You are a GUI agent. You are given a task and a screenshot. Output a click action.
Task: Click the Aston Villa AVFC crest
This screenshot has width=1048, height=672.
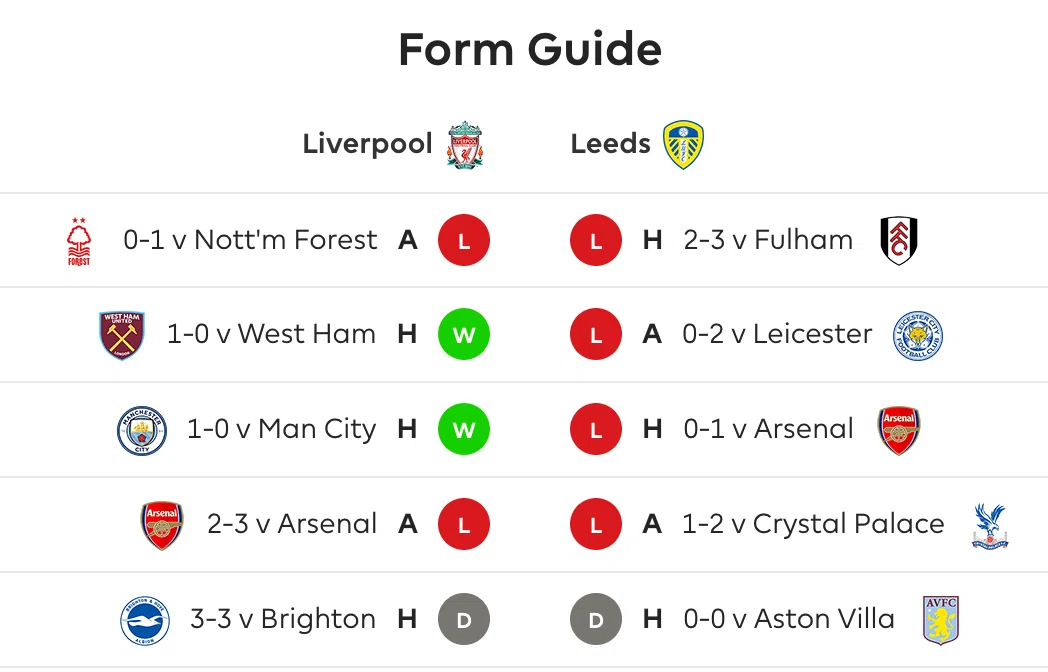[940, 621]
